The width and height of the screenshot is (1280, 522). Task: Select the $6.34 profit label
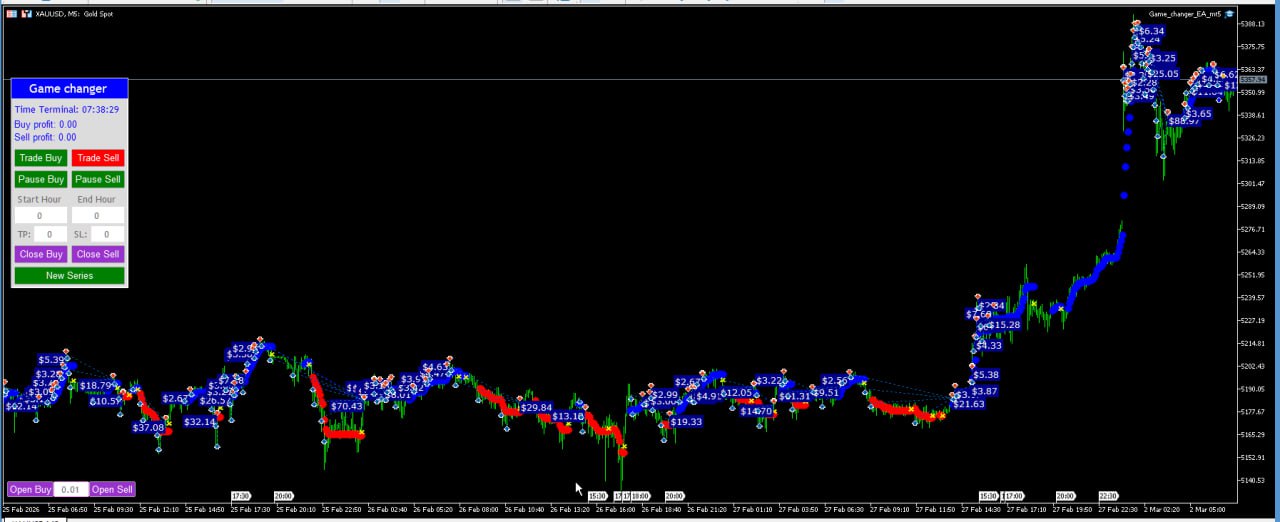click(1151, 31)
